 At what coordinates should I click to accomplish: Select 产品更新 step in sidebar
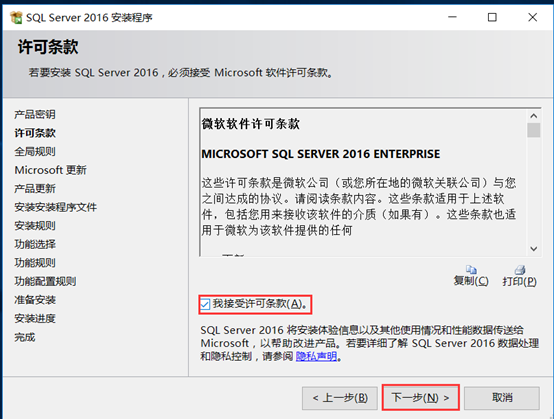pos(35,188)
